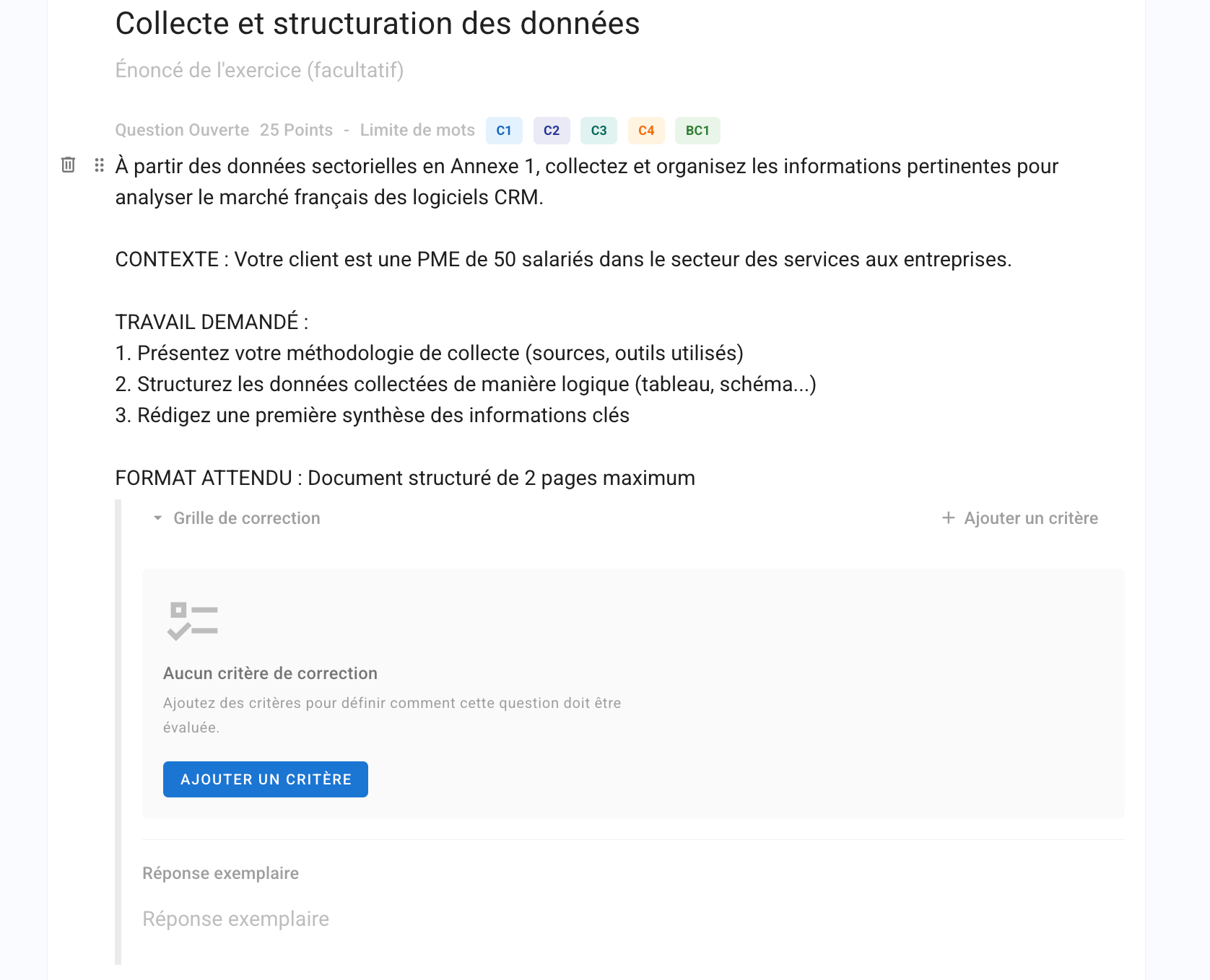Click the blue AJOUTER UN CRITÈRE button
This screenshot has width=1210, height=980.
coord(266,779)
